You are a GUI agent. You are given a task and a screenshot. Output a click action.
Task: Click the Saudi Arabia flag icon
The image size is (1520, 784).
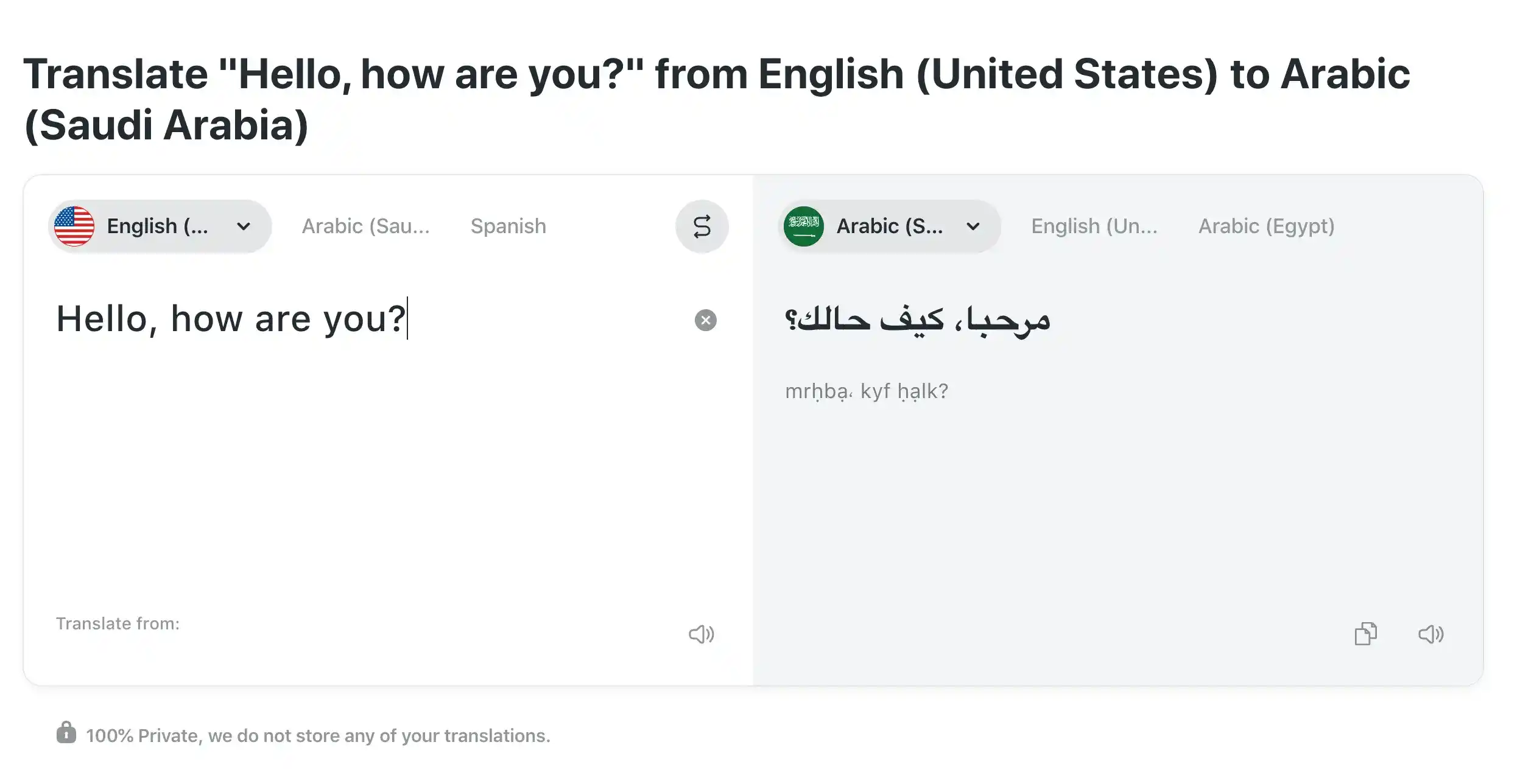click(x=804, y=226)
